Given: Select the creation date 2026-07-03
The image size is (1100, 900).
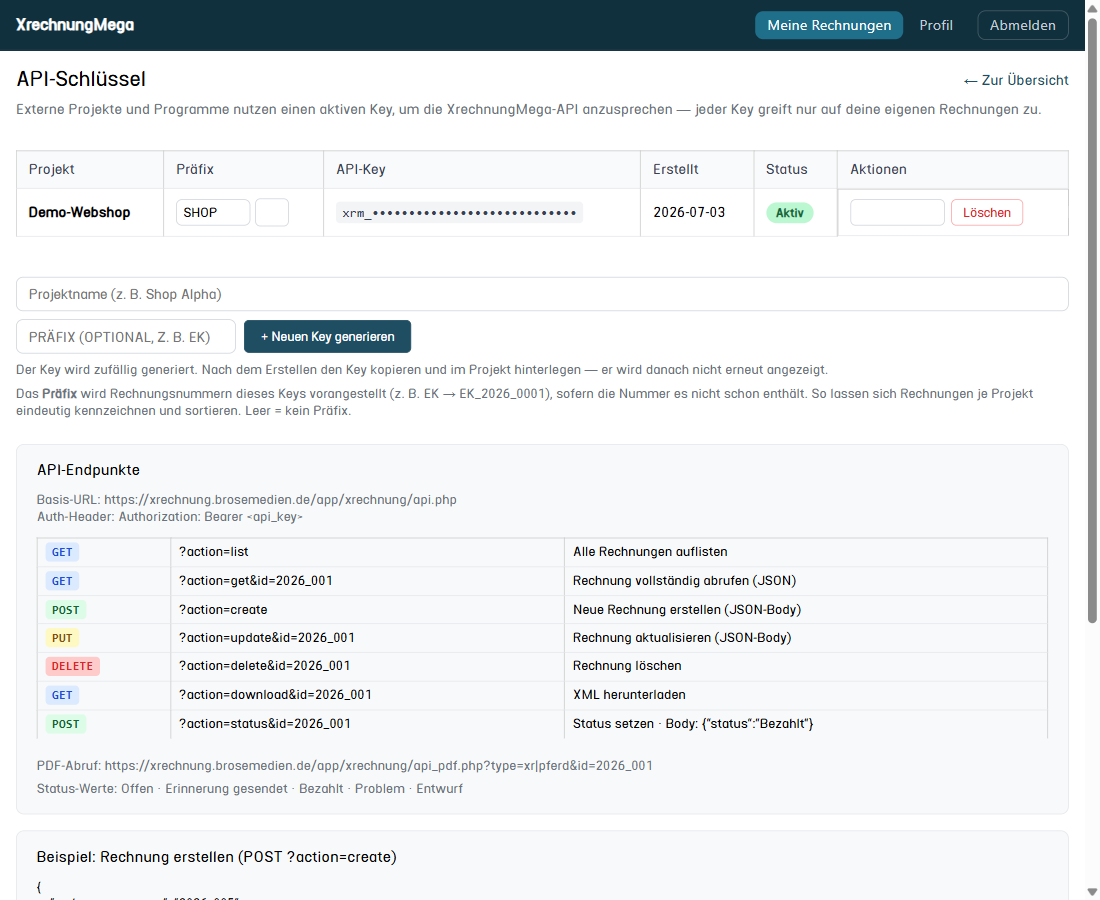Looking at the screenshot, I should 689,213.
